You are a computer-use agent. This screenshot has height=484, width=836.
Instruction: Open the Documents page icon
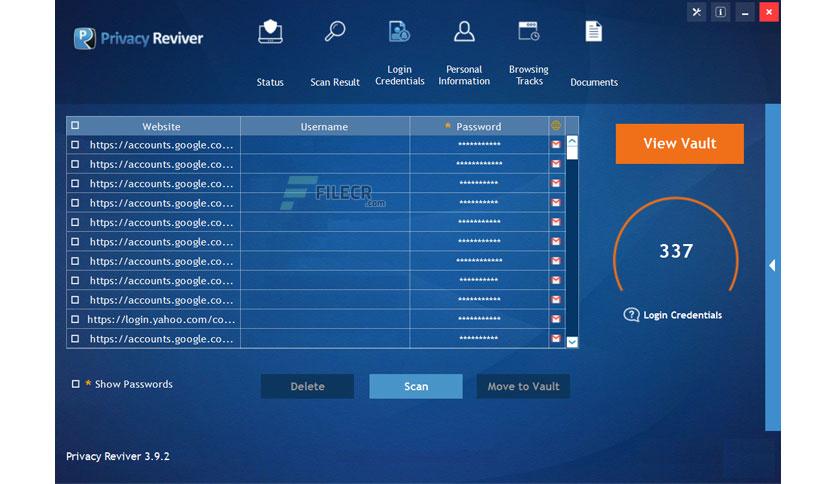(x=593, y=31)
